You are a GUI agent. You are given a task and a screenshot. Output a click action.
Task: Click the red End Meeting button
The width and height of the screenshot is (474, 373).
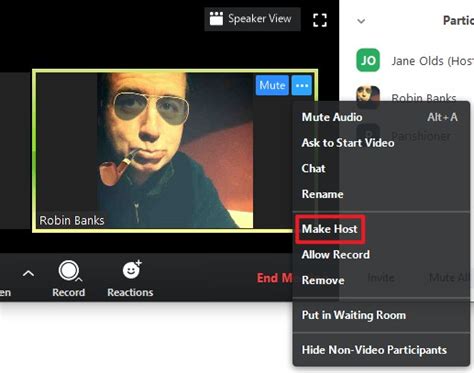click(274, 278)
